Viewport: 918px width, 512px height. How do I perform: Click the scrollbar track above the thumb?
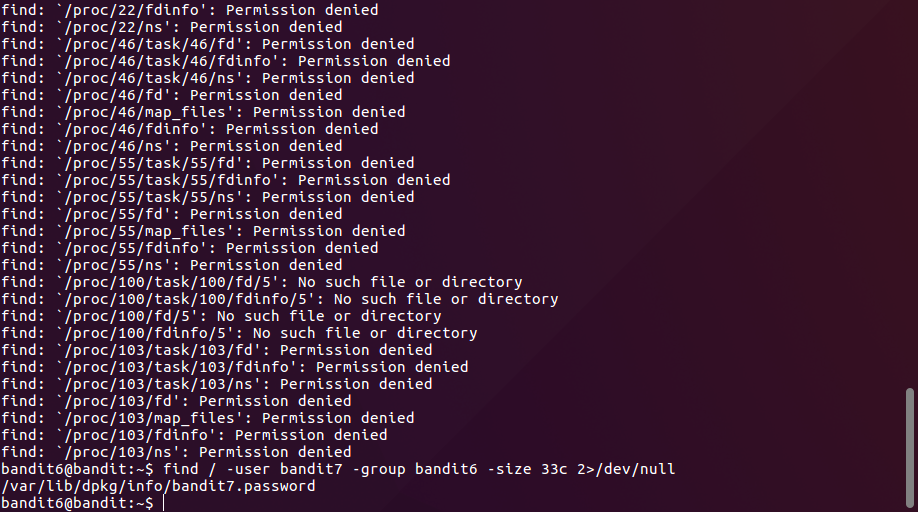click(908, 200)
